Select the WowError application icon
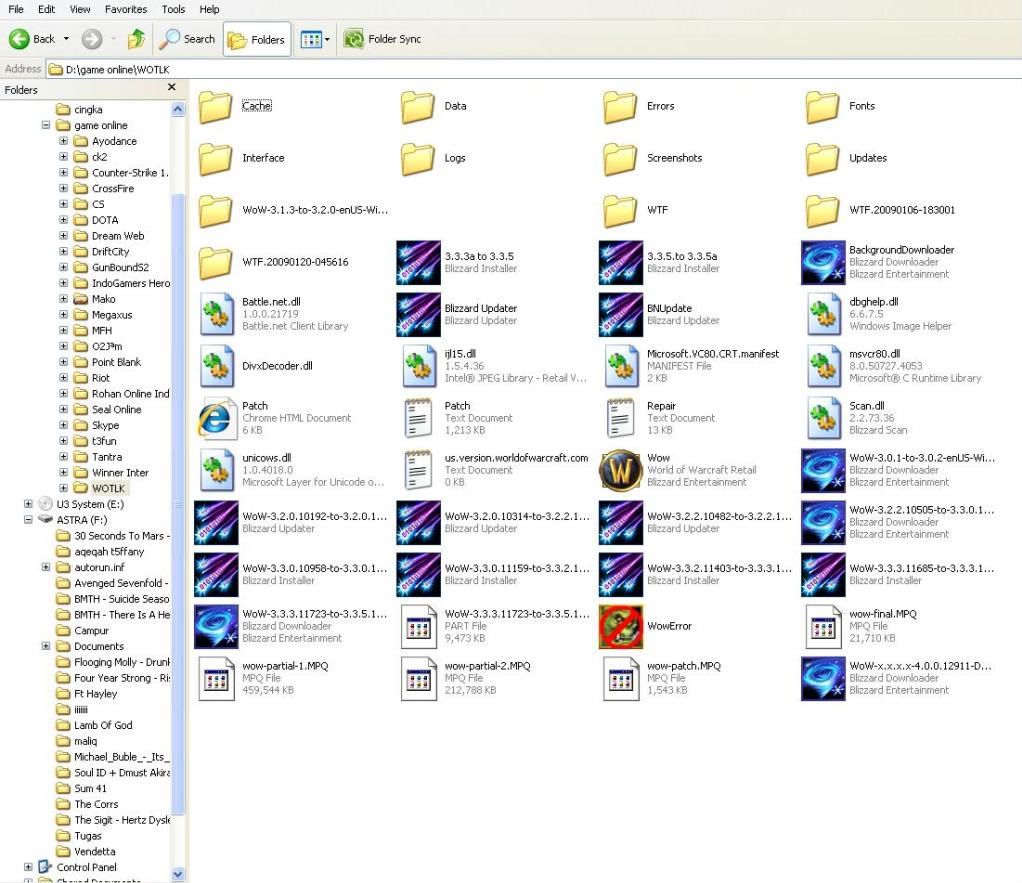Viewport: 1022px width, 883px height. click(620, 626)
